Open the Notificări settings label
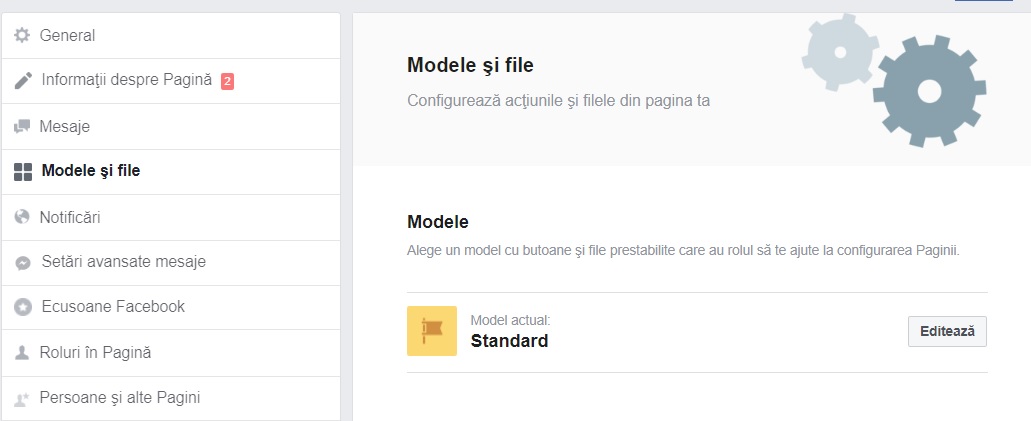 [x=70, y=217]
